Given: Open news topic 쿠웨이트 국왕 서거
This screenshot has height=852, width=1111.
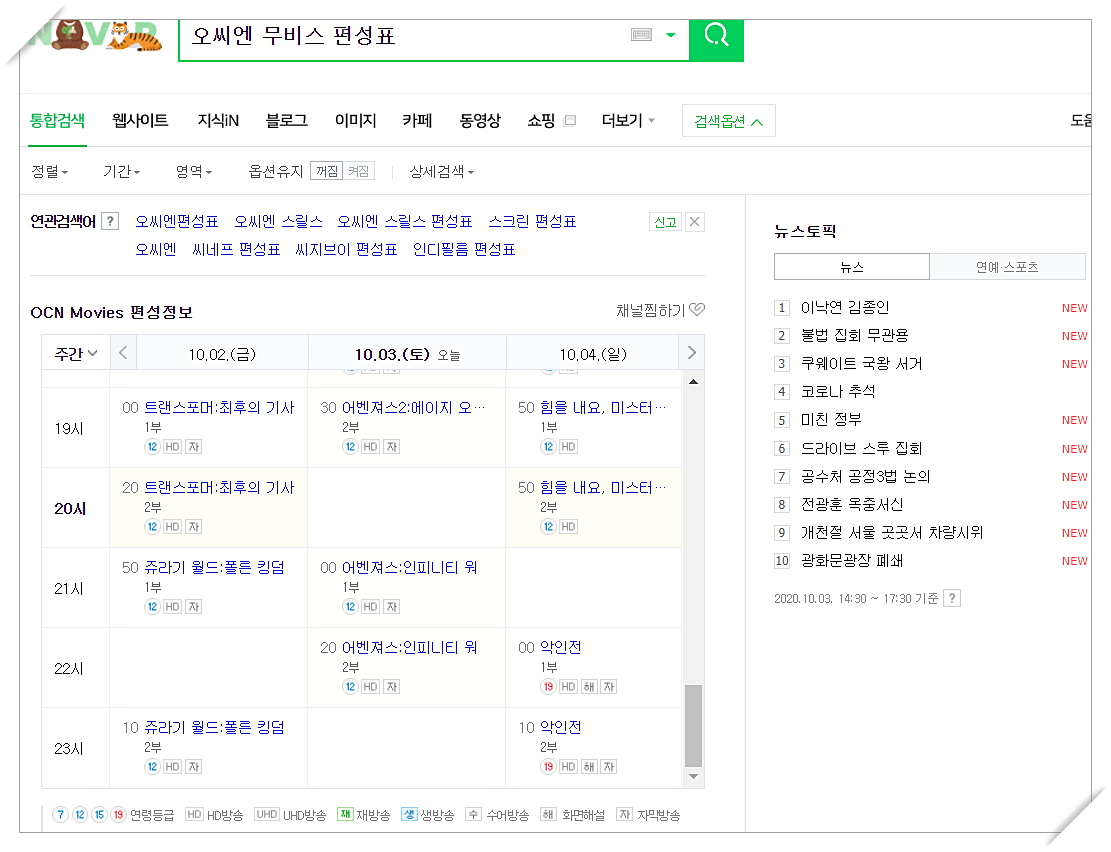Looking at the screenshot, I should point(861,364).
